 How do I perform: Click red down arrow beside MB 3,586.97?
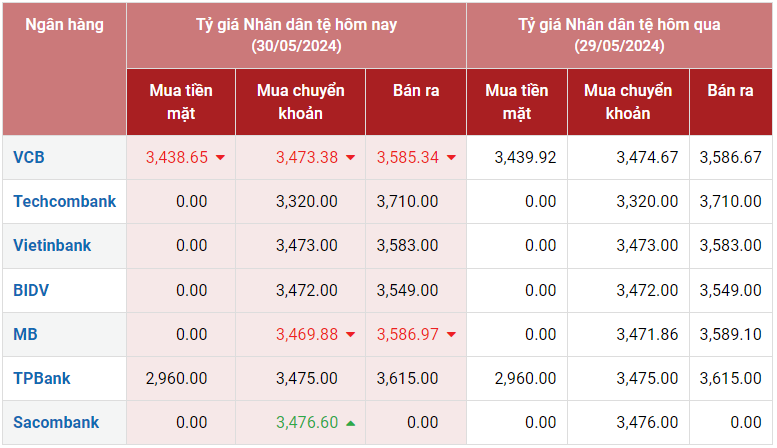(452, 335)
